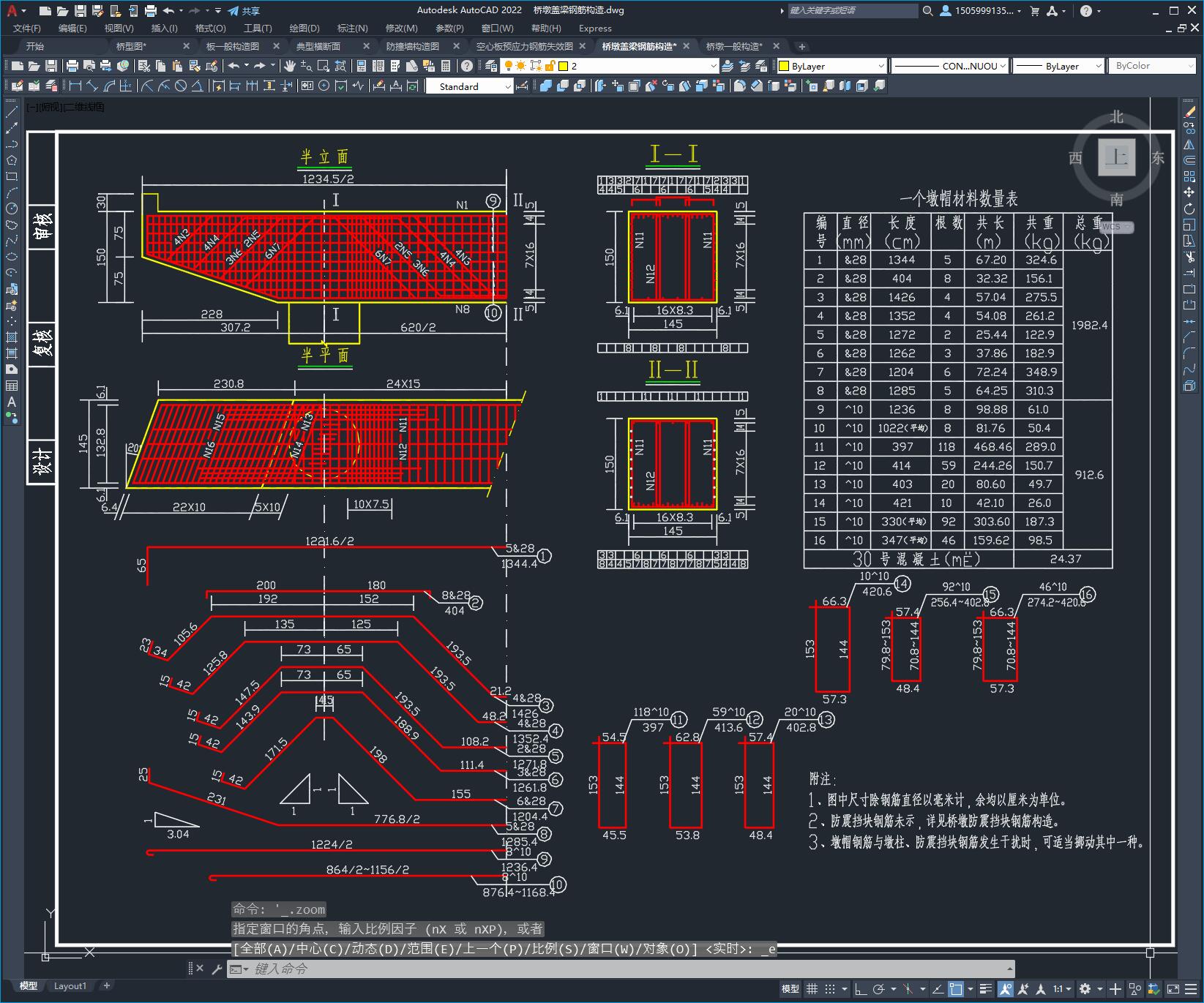
Task: Open workspace switching gear icon
Action: 1085,989
